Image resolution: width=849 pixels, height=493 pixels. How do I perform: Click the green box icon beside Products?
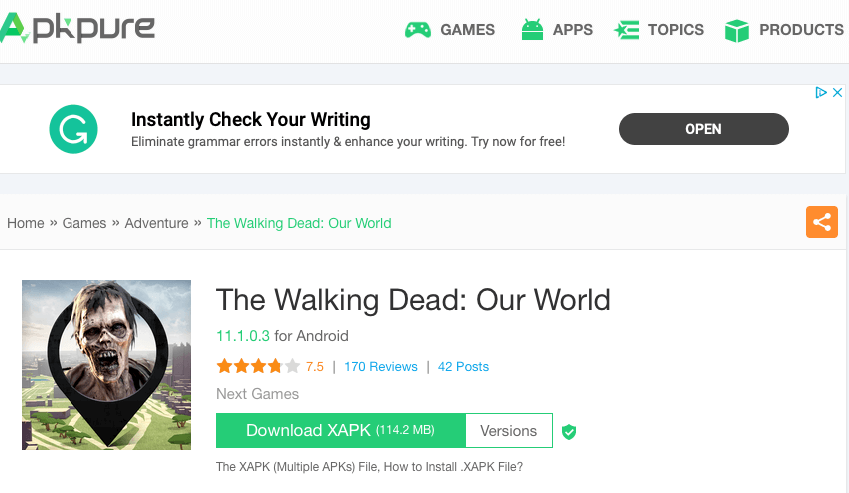[737, 30]
